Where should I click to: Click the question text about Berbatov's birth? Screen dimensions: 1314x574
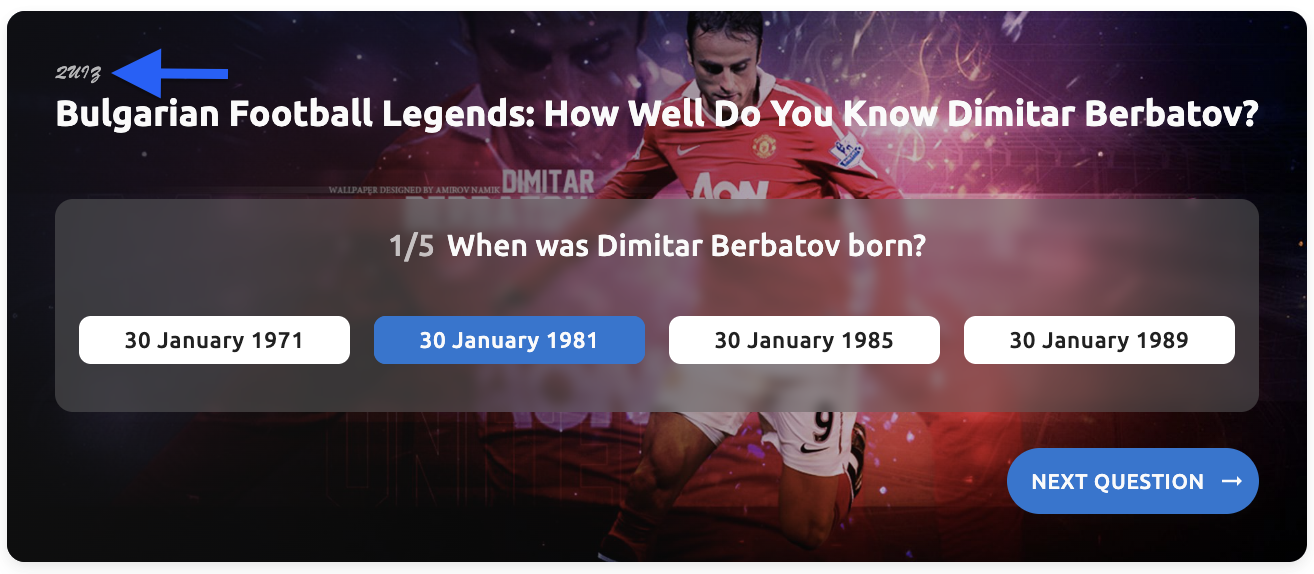point(686,246)
